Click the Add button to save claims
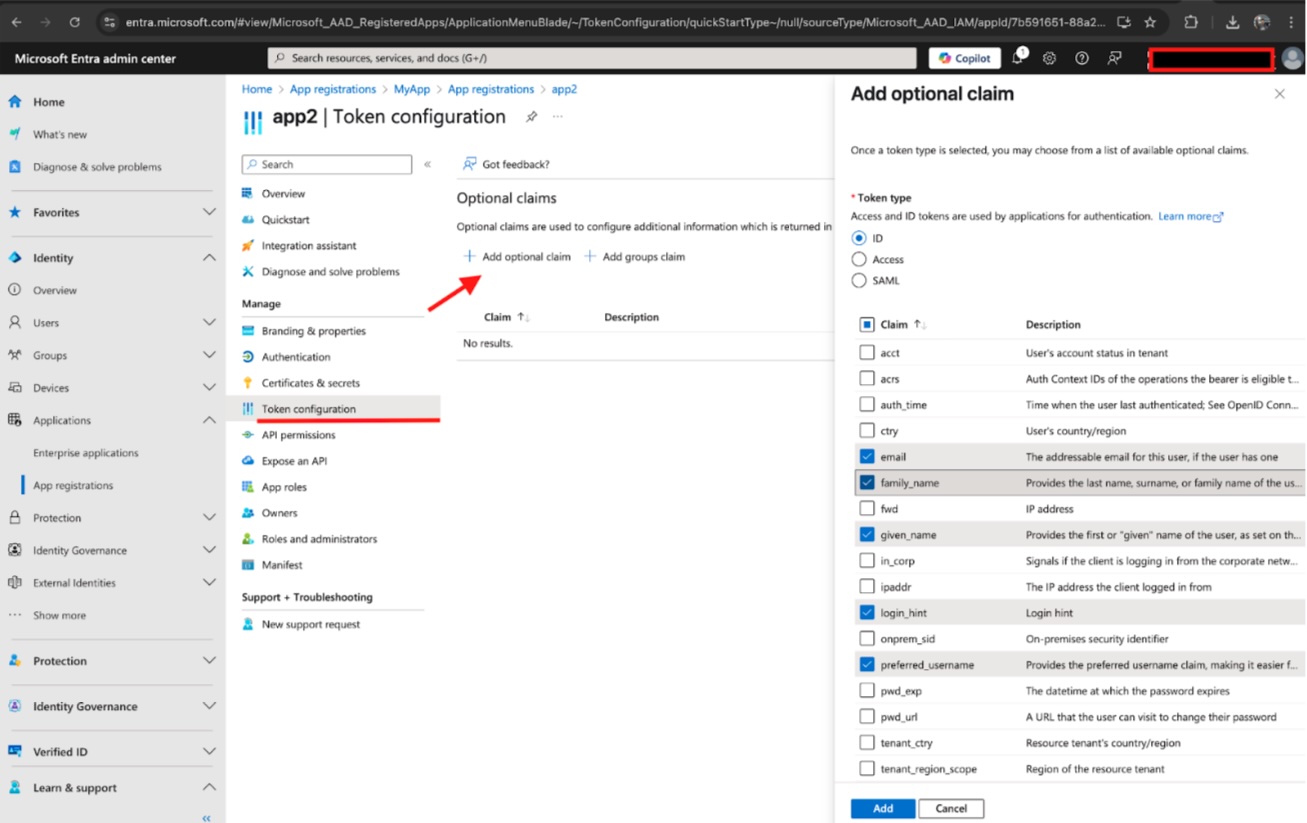Screen dimensions: 1307x823 pos(882,808)
